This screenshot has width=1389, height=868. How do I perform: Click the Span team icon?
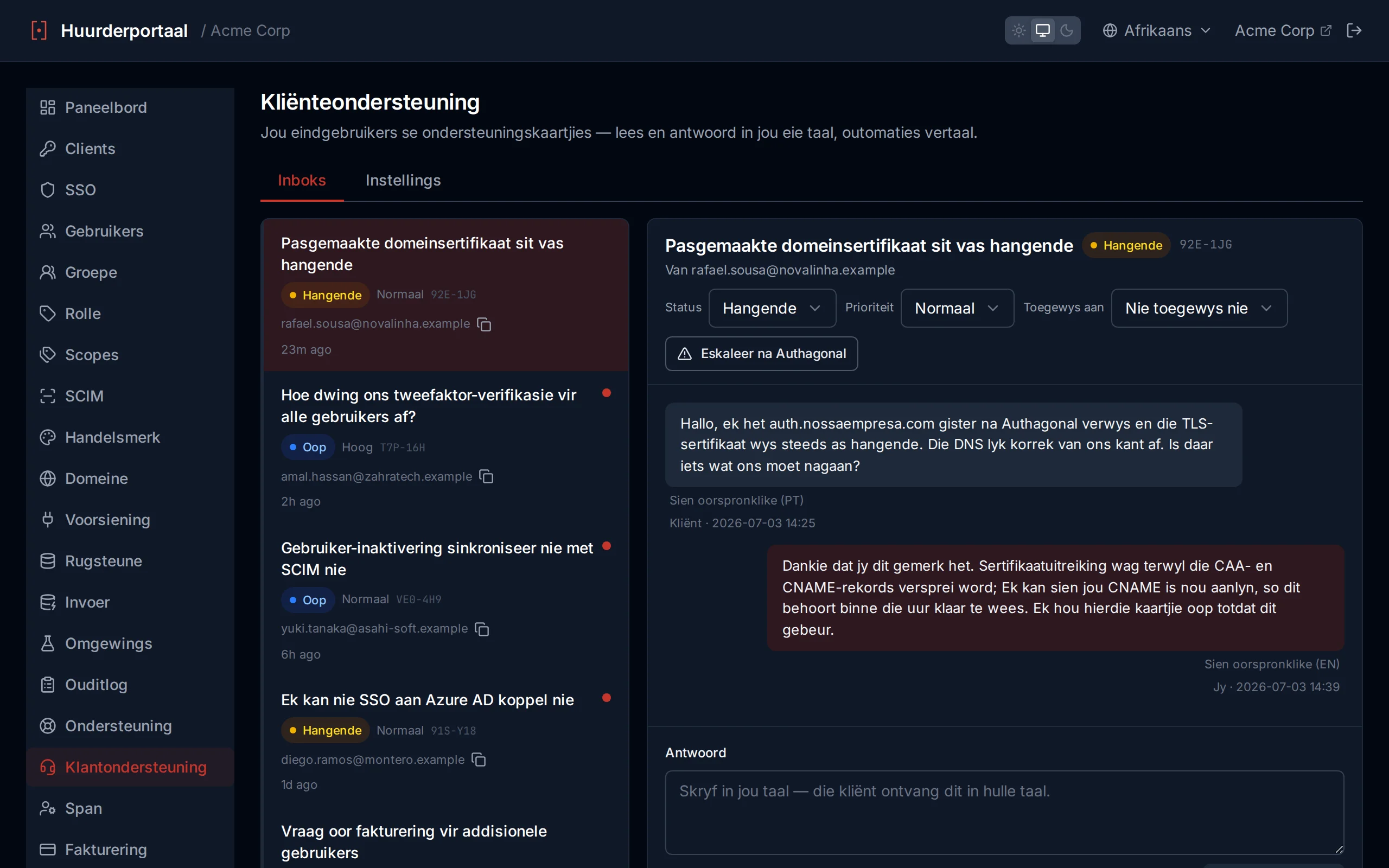coord(48,808)
